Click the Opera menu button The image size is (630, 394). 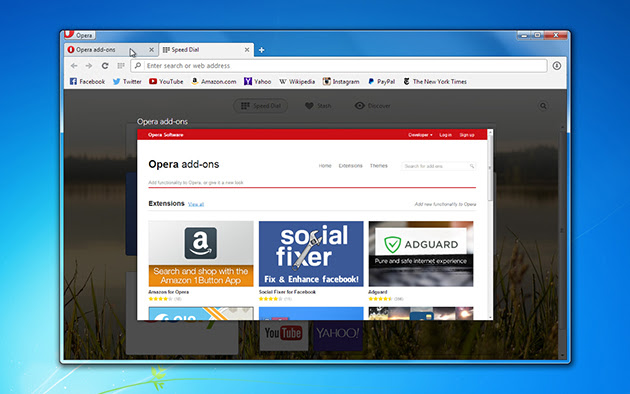point(80,35)
